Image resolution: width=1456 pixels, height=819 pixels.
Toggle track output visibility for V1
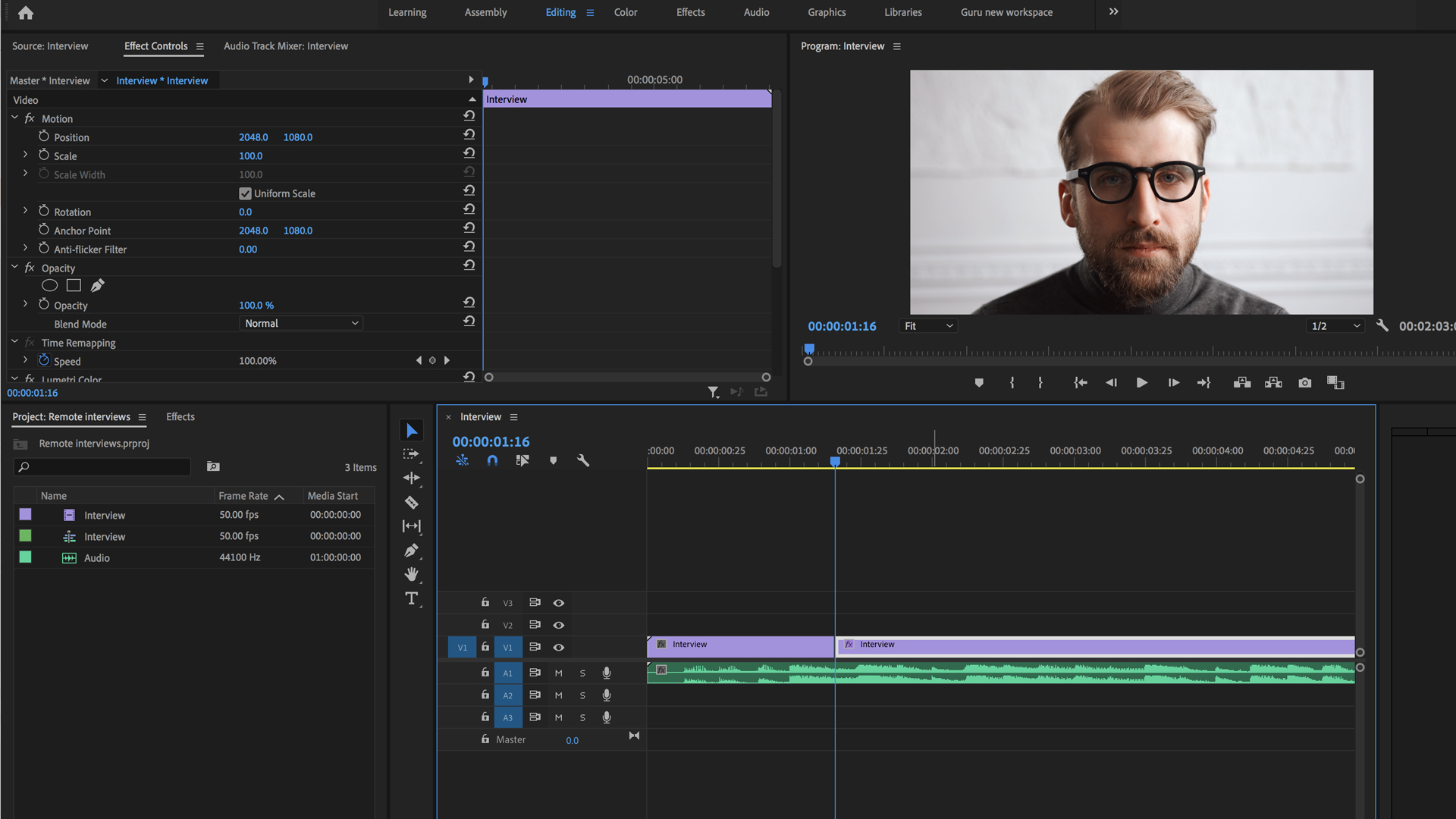click(x=559, y=647)
